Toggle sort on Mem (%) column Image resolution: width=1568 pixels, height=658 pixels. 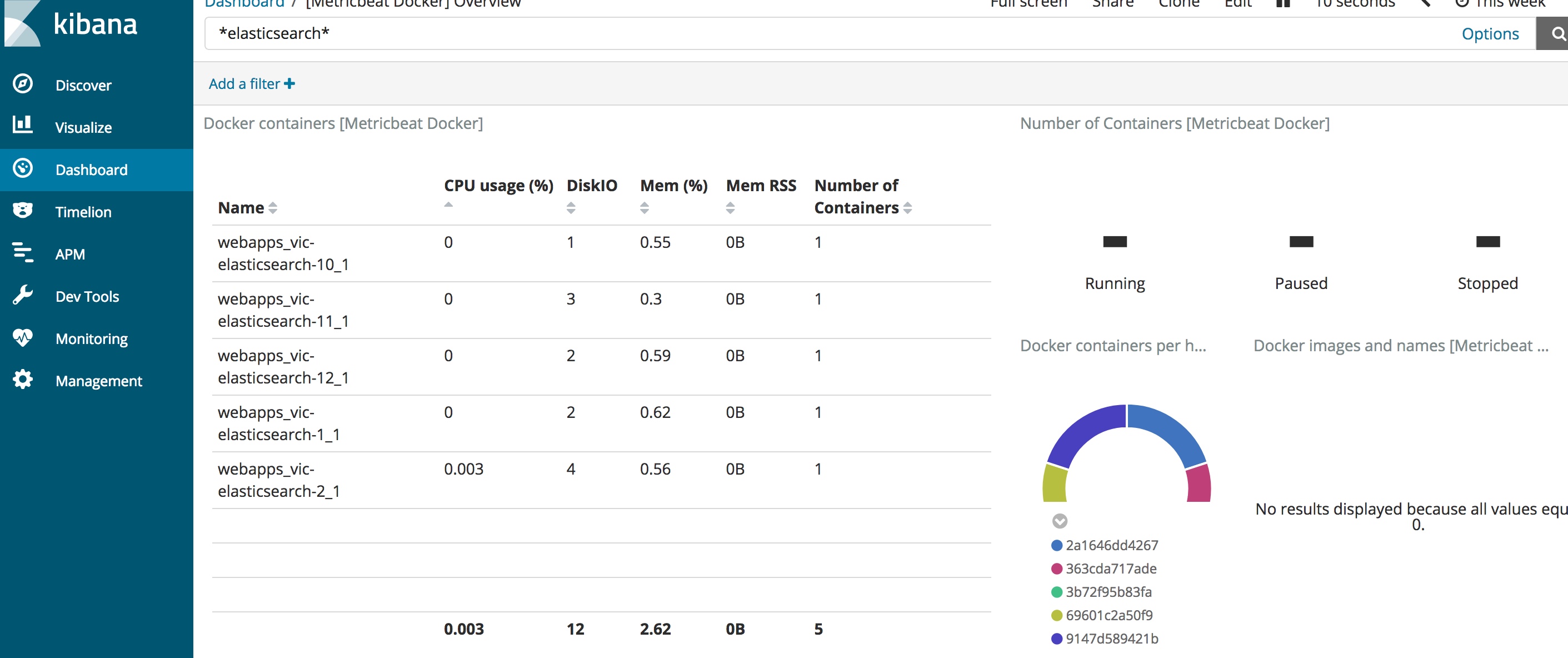(x=644, y=208)
